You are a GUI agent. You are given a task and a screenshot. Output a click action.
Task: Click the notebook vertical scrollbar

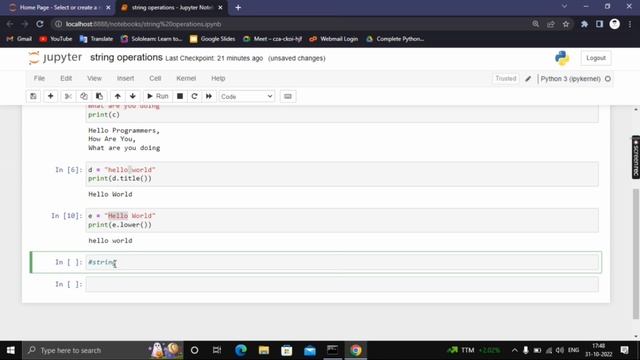coord(636,253)
